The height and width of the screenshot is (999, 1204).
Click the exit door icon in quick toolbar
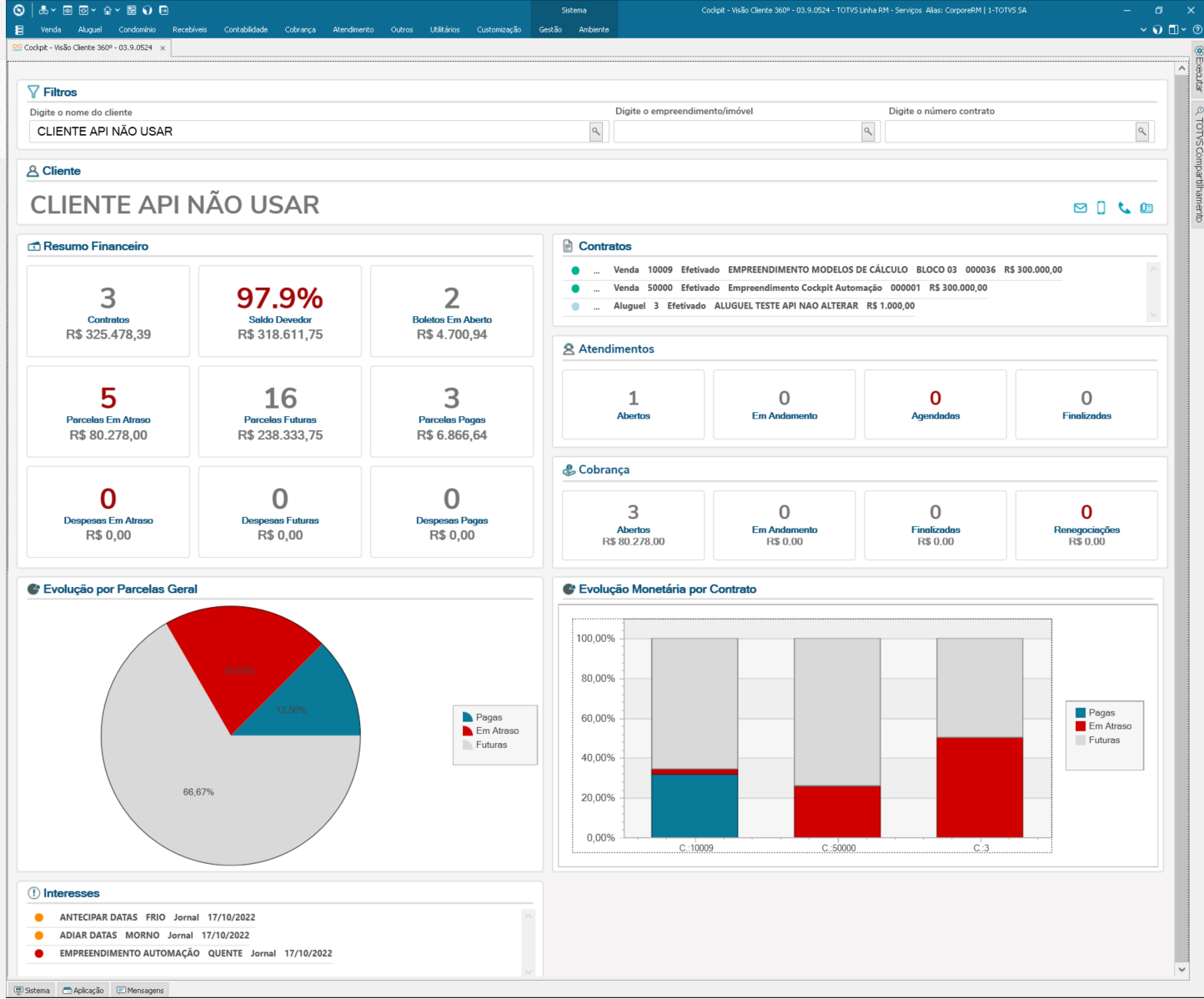pos(163,10)
